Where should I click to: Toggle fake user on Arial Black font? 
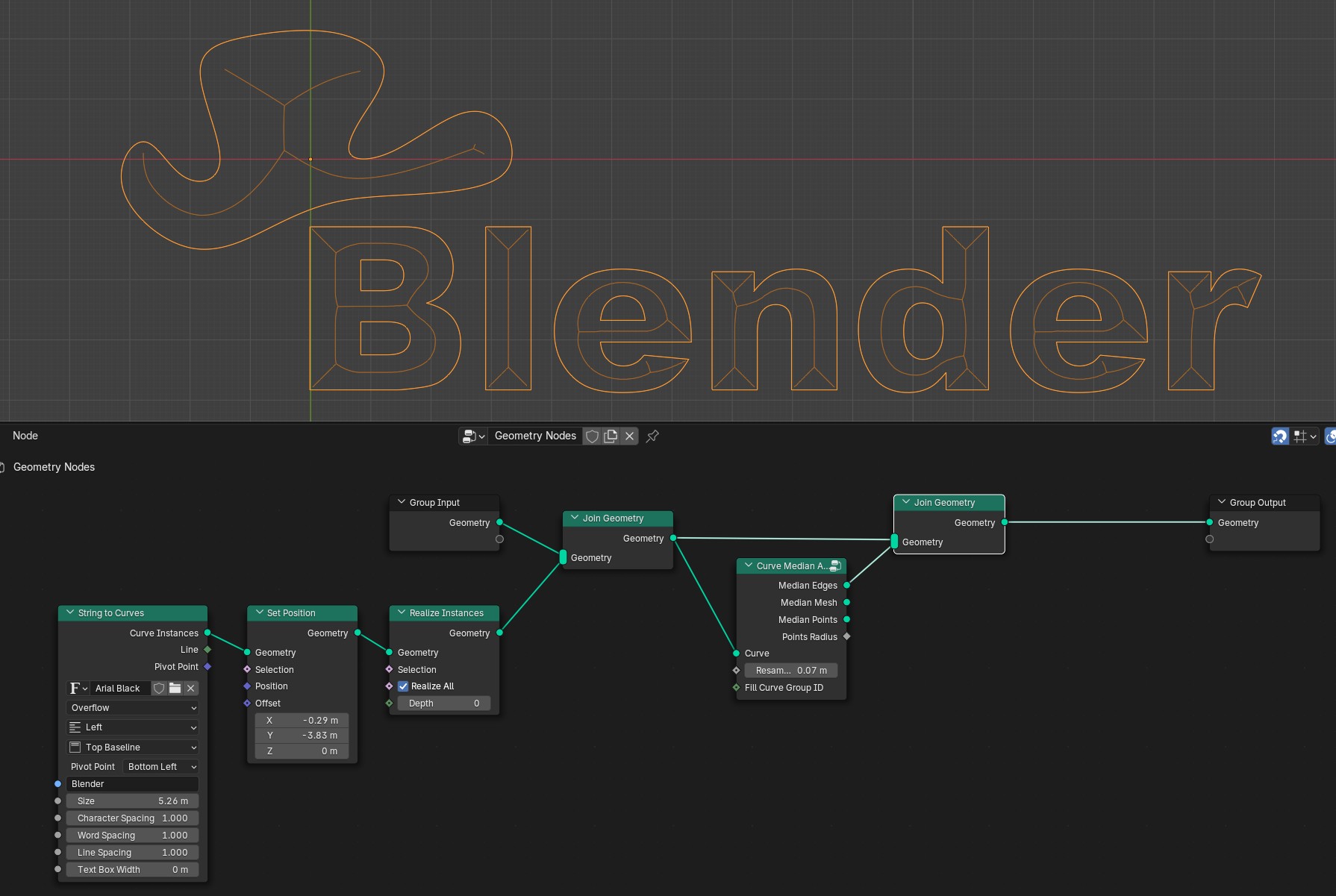[x=159, y=689]
